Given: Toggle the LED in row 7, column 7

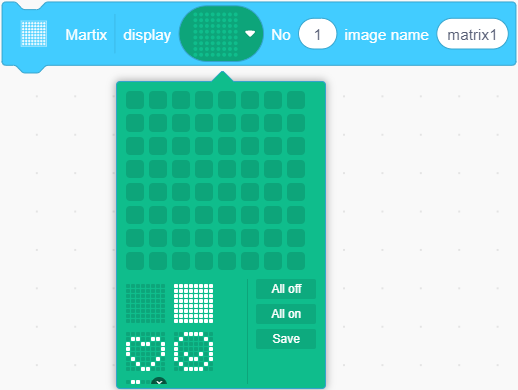Looking at the screenshot, I should tap(273, 238).
